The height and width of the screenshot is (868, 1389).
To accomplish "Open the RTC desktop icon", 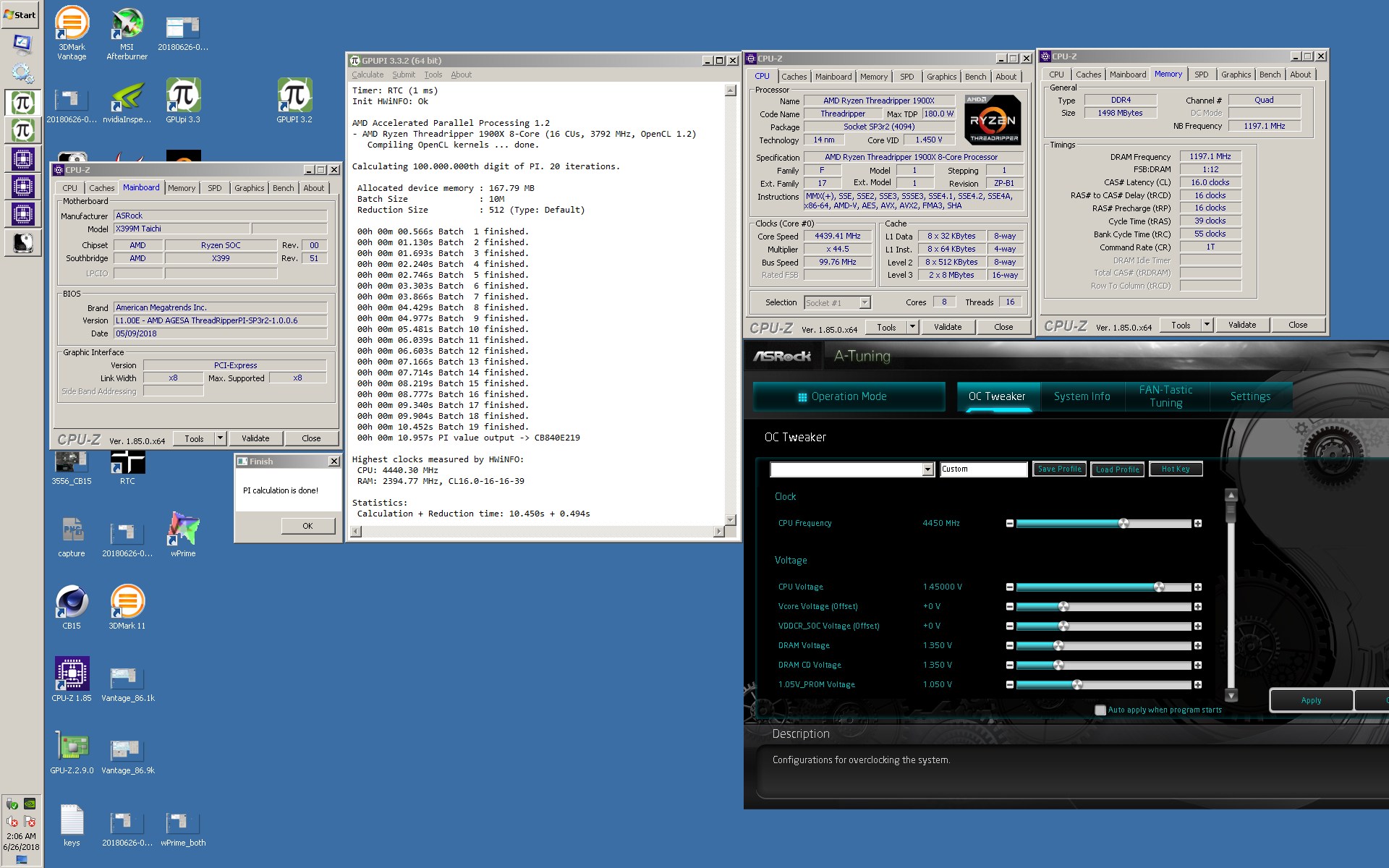I will click(x=127, y=467).
